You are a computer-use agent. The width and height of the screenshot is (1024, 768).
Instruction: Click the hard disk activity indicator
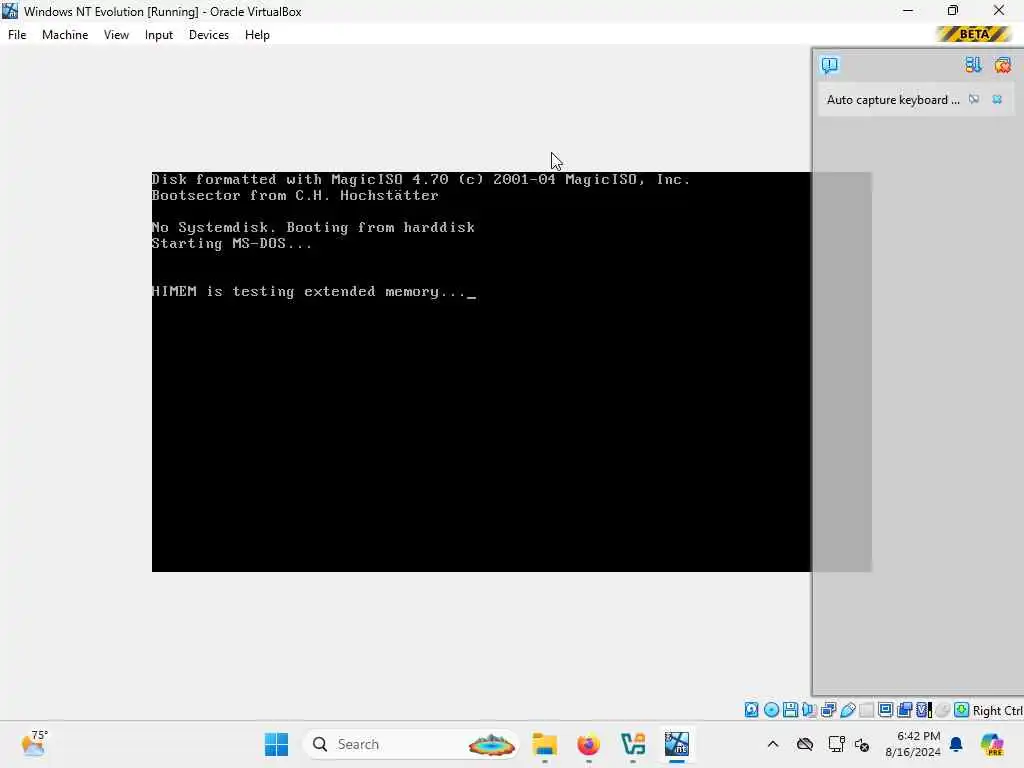coord(752,710)
